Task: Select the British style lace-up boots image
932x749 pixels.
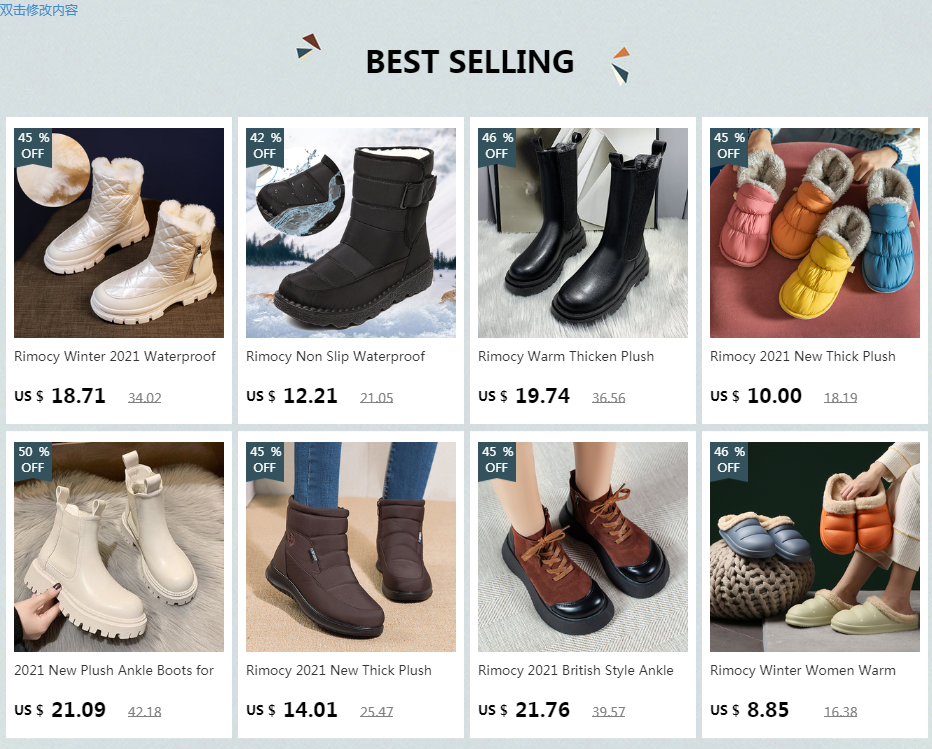Action: [583, 547]
